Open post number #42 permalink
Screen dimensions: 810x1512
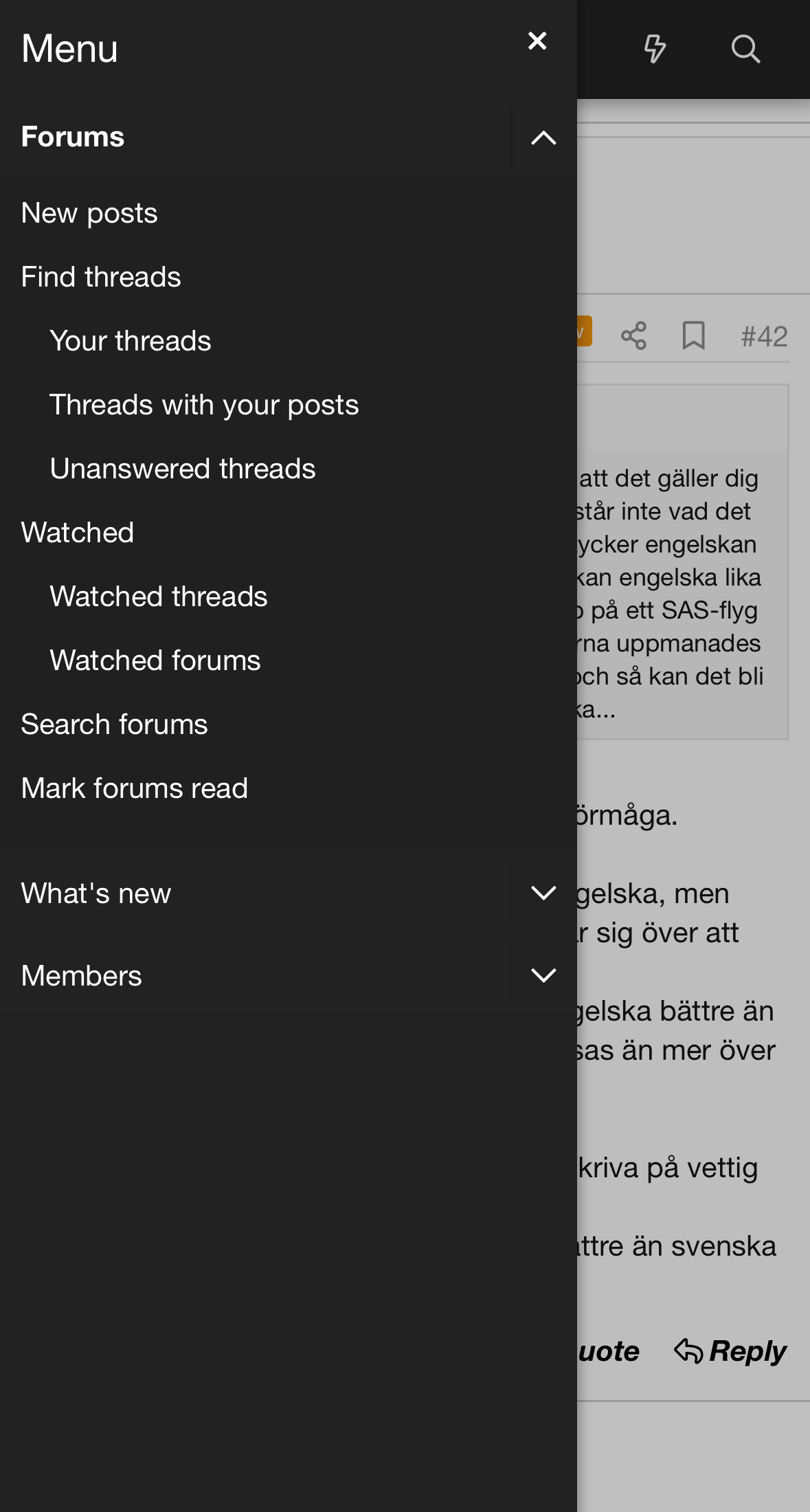(x=764, y=337)
